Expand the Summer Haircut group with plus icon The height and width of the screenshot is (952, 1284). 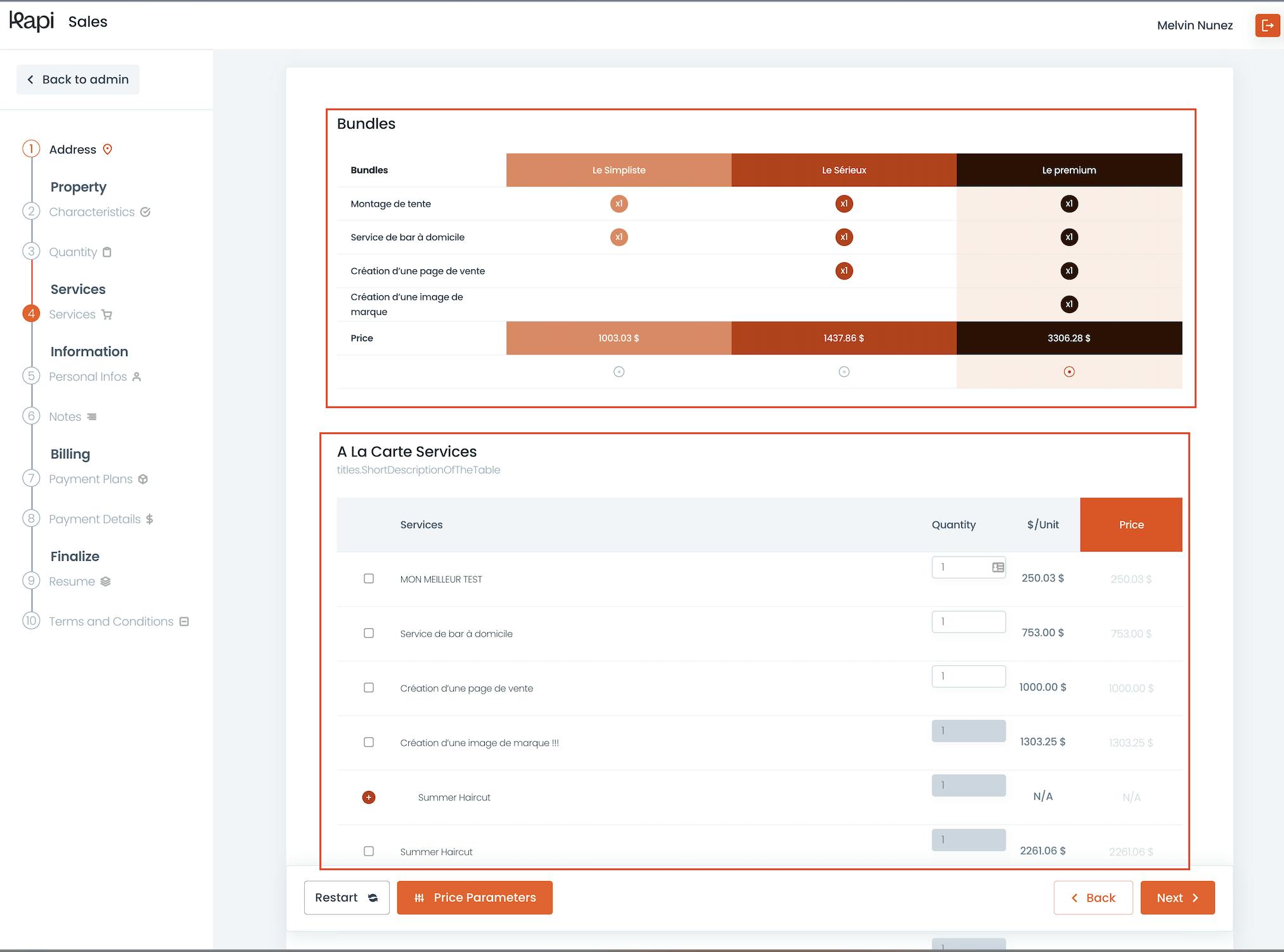point(369,797)
